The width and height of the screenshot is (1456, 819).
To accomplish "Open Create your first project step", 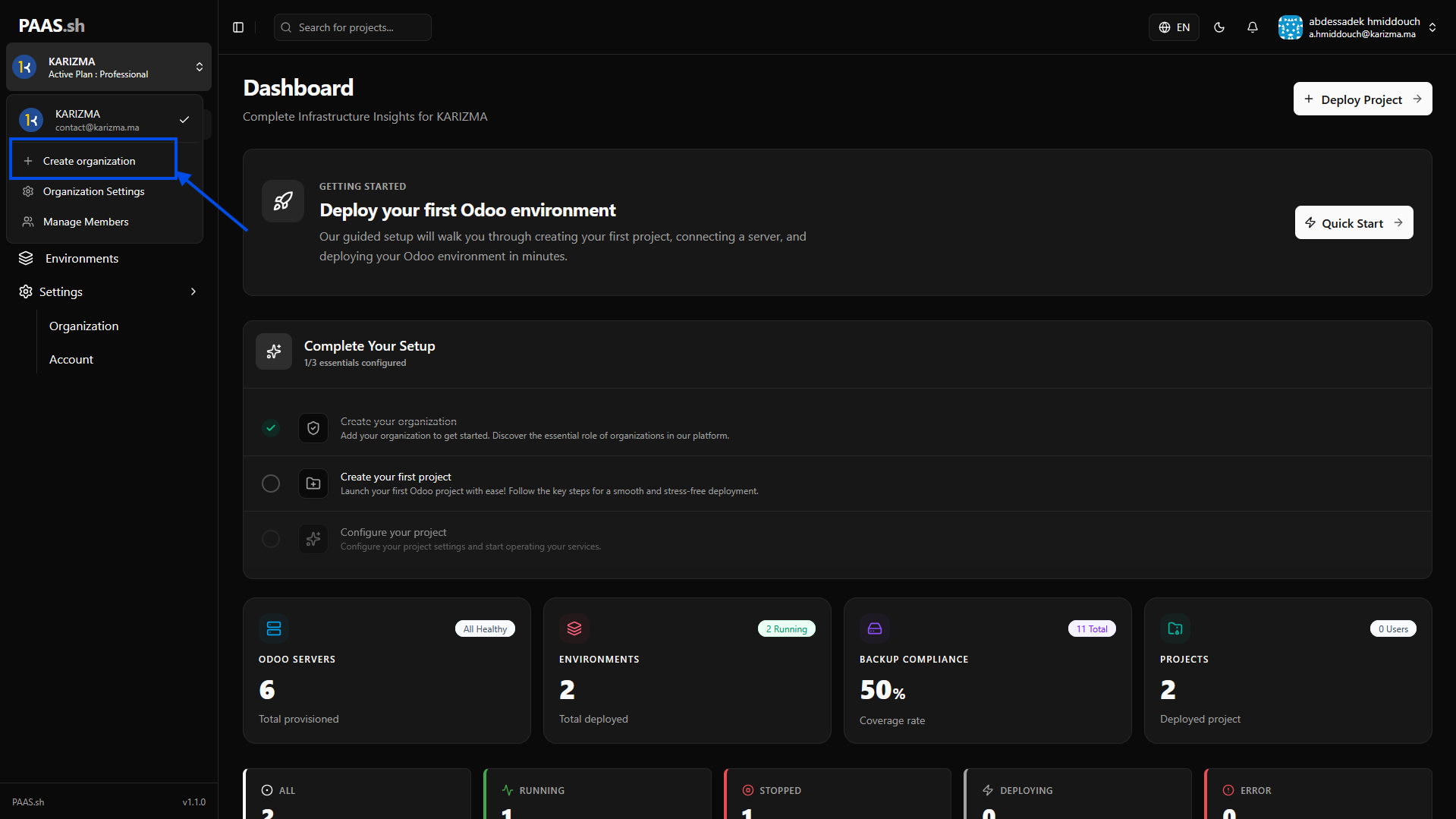I will [x=837, y=484].
